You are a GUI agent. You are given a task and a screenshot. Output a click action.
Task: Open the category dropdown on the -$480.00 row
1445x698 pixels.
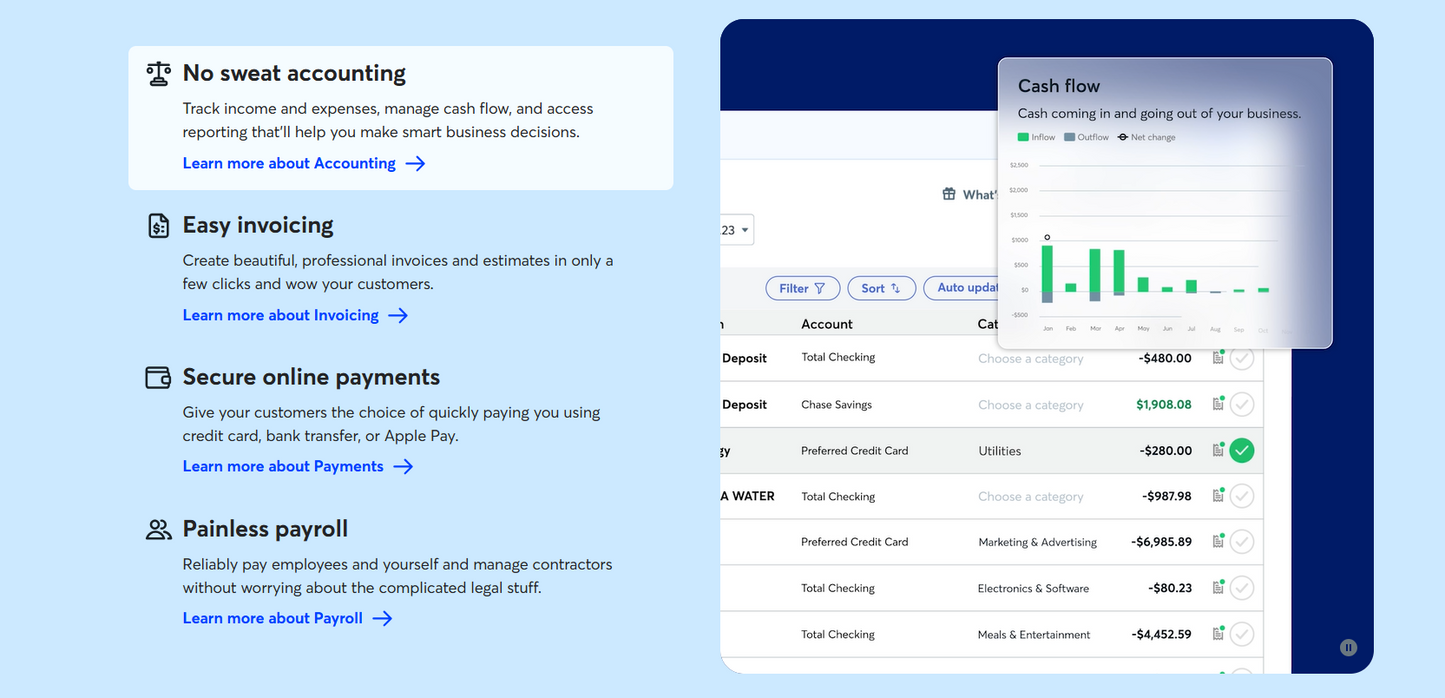click(1030, 359)
